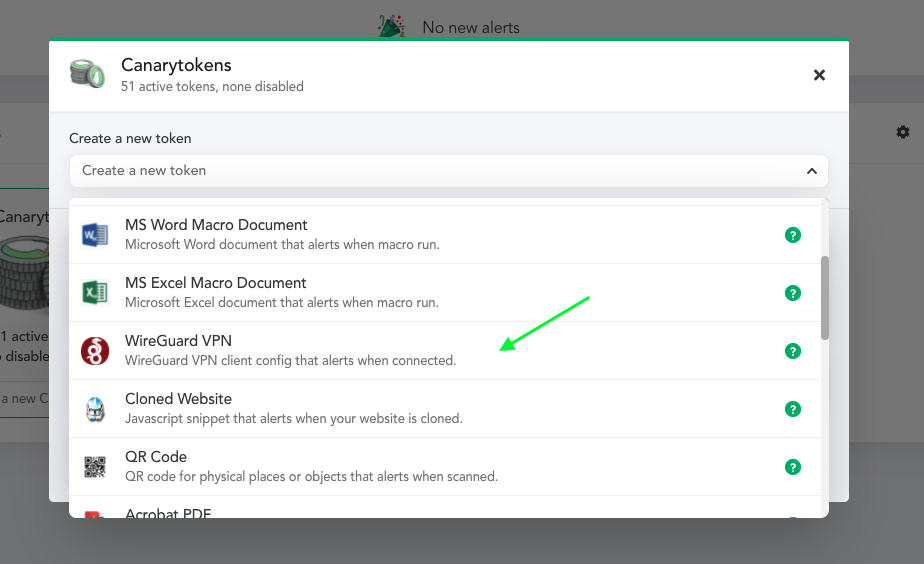Image resolution: width=924 pixels, height=564 pixels.
Task: Open help for MS Word Macro Document
Action: 793,235
